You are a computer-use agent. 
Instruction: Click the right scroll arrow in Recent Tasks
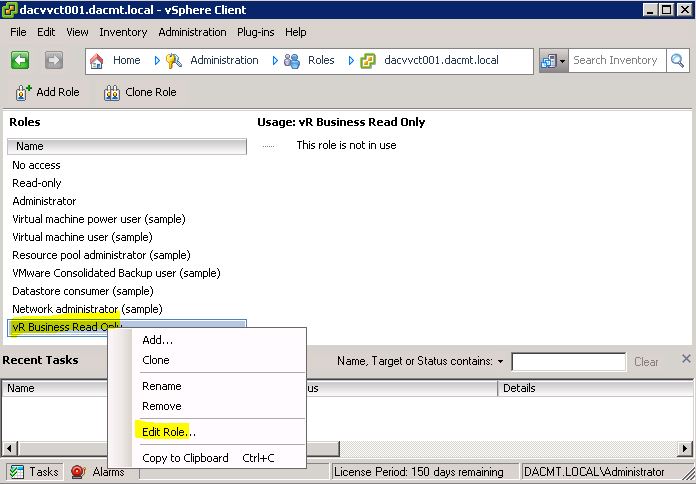pos(685,448)
